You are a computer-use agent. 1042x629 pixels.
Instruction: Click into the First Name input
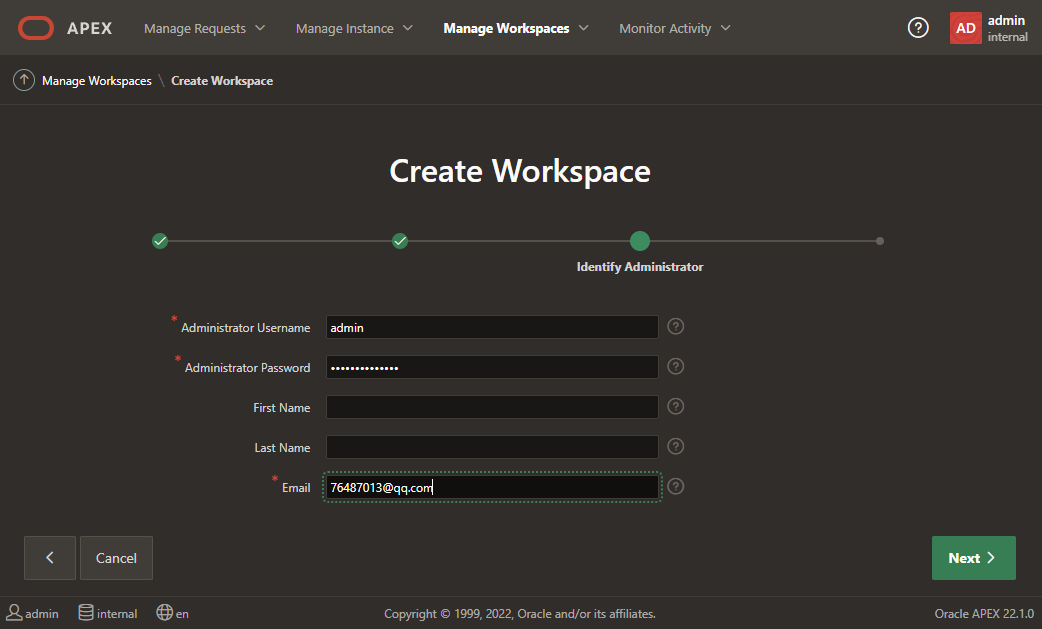click(x=492, y=407)
